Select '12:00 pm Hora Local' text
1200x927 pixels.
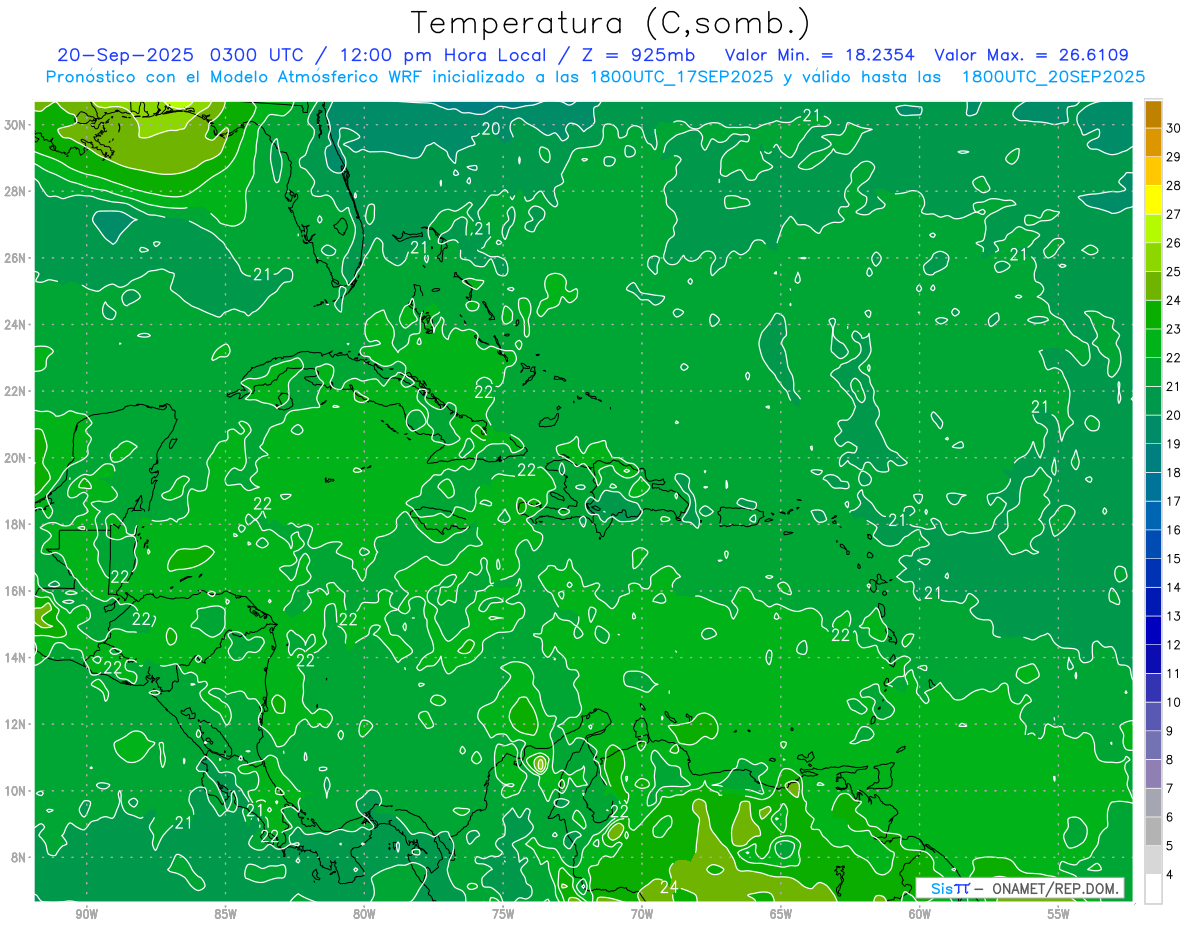[x=442, y=55]
